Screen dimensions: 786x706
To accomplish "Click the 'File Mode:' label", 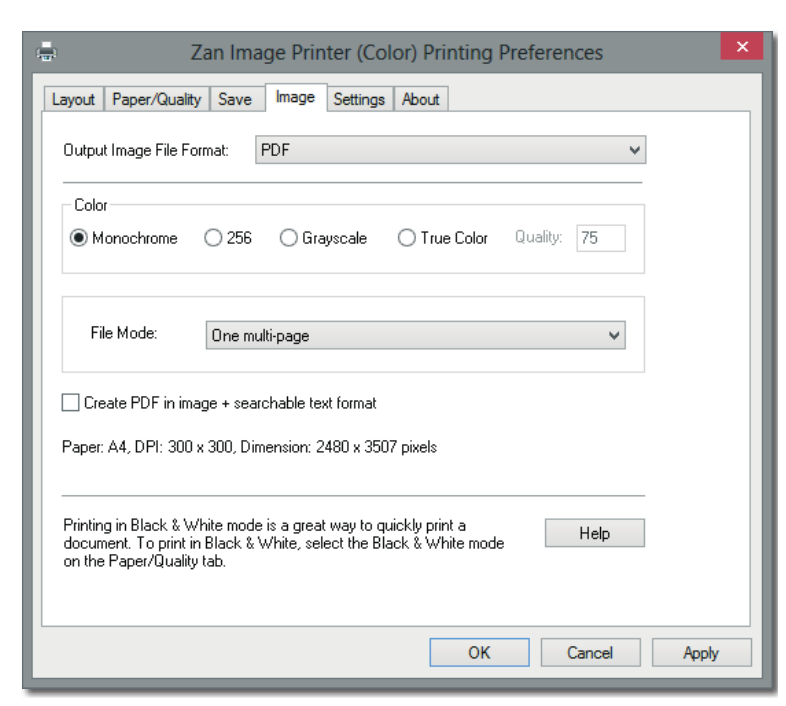I will (x=124, y=333).
